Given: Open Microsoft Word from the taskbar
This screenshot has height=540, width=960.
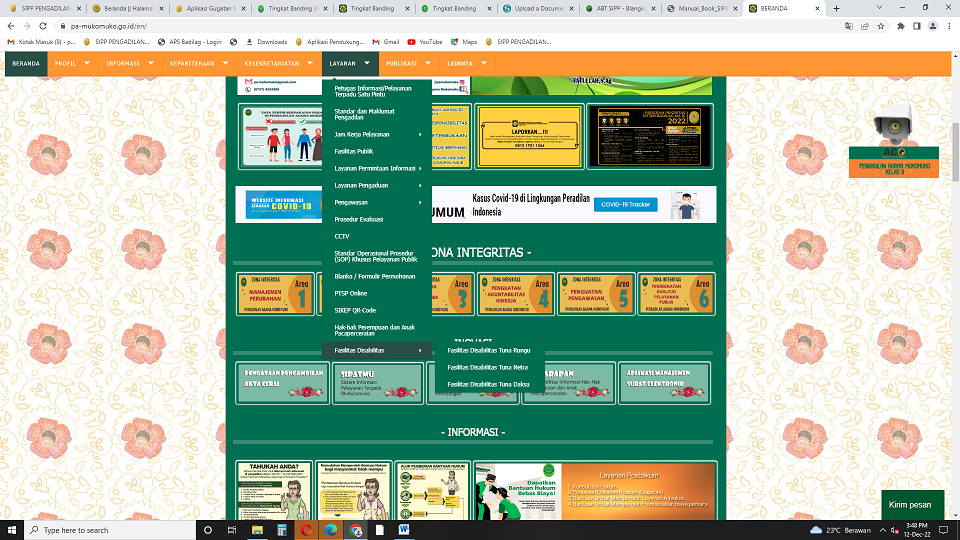Looking at the screenshot, I should pyautogui.click(x=405, y=529).
